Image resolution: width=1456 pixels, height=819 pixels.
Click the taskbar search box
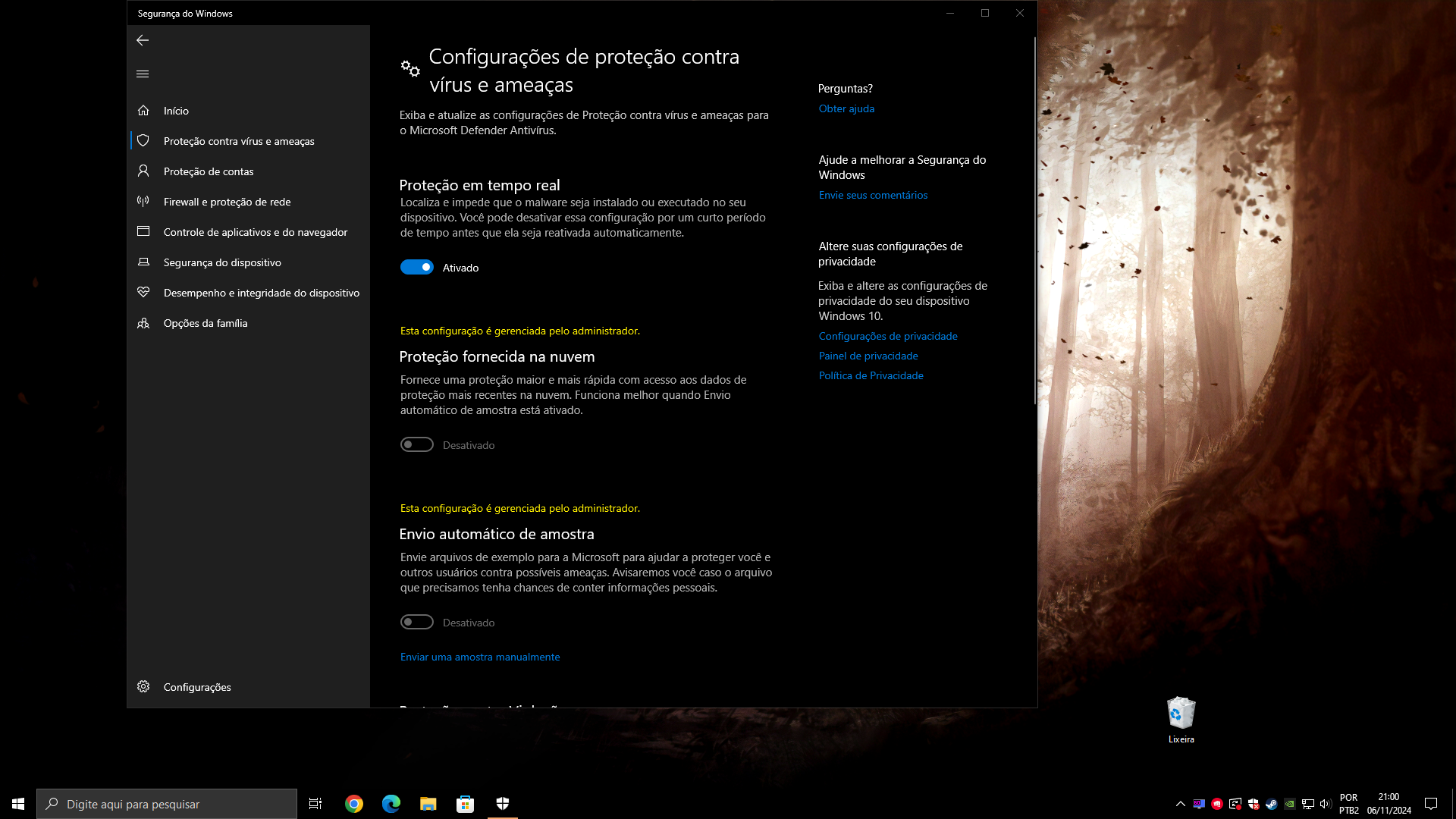pyautogui.click(x=167, y=804)
